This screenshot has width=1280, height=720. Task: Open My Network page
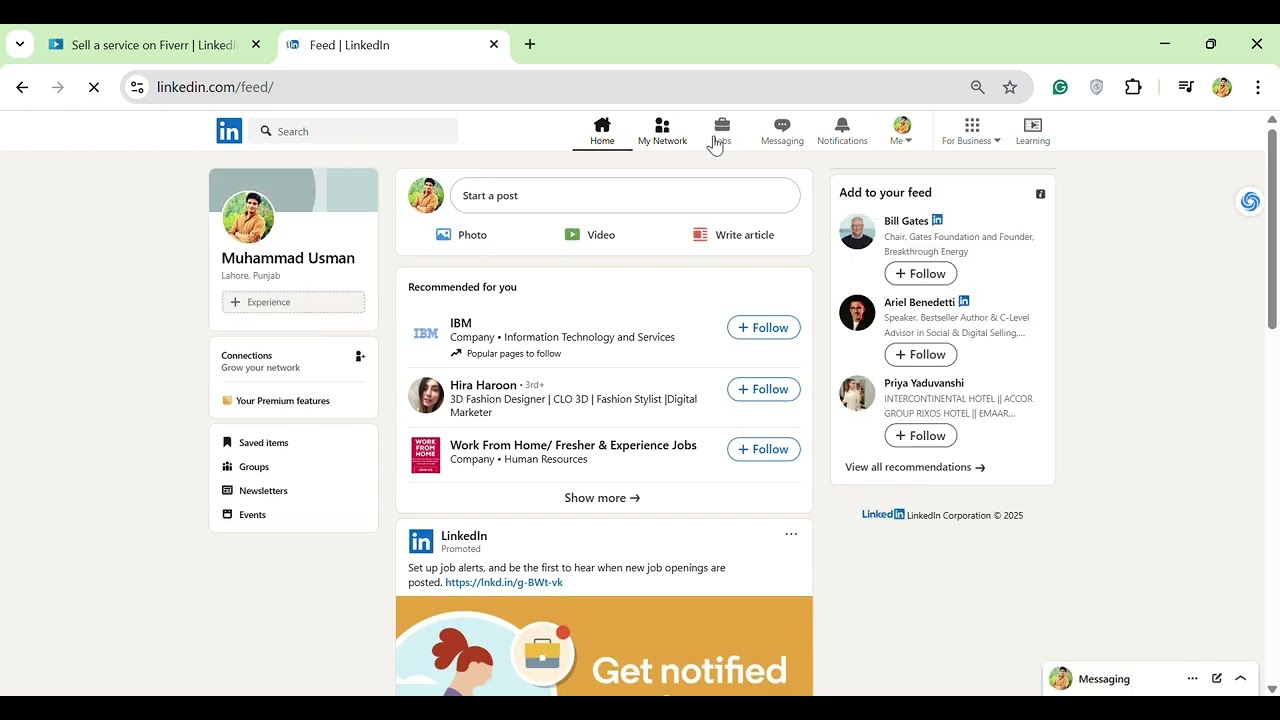coord(662,131)
